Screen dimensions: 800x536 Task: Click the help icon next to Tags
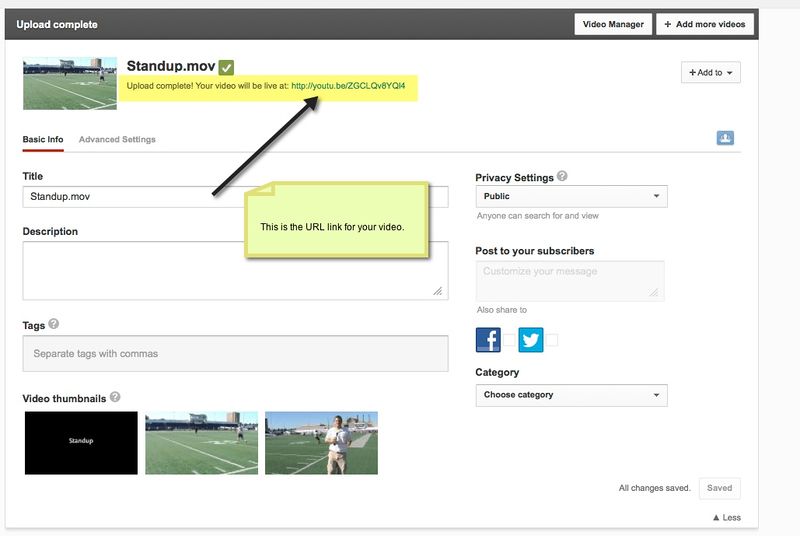pos(53,324)
